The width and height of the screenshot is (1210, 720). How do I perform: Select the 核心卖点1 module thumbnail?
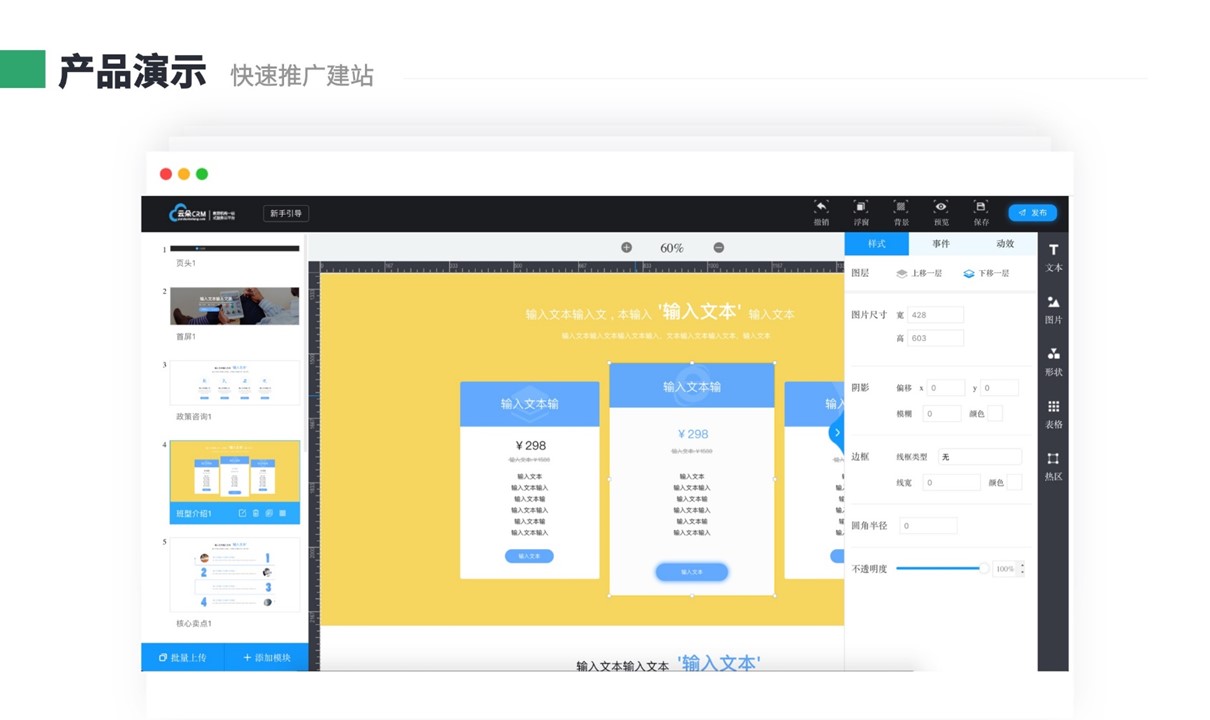pyautogui.click(x=234, y=575)
